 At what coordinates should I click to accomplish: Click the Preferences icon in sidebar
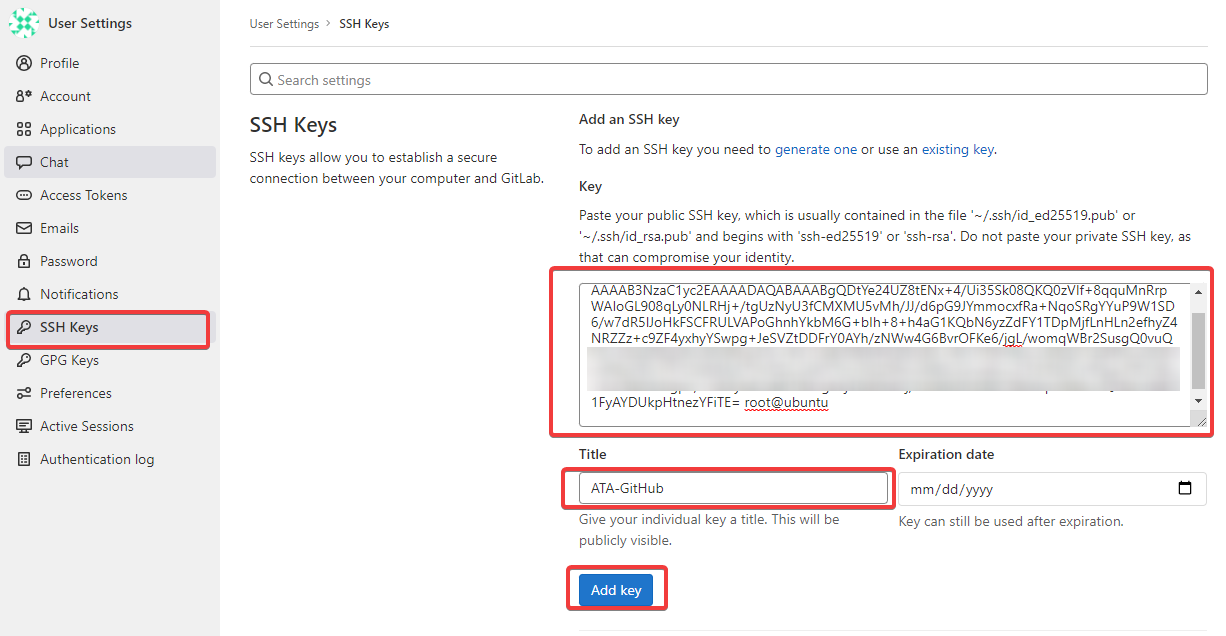(x=24, y=393)
